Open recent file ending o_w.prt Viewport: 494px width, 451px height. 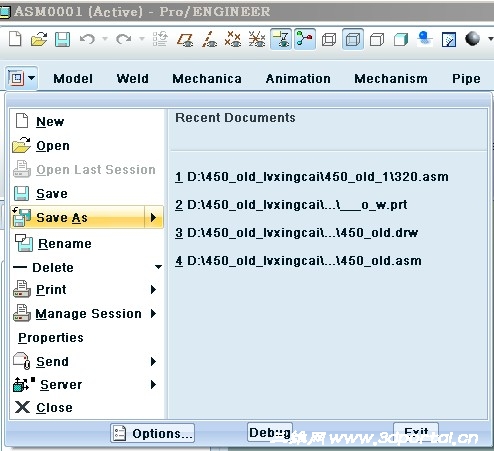[291, 205]
